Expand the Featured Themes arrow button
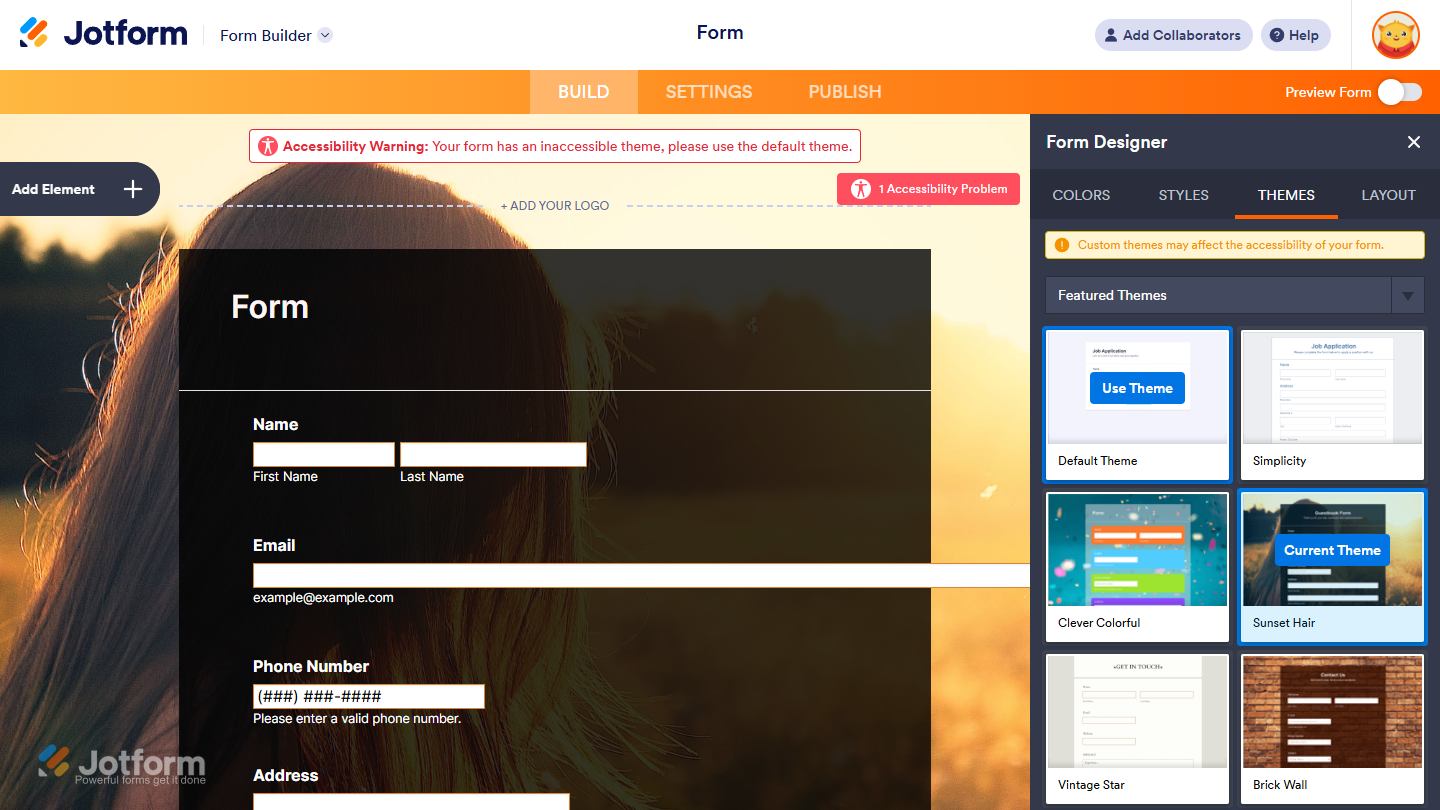This screenshot has height=810, width=1440. point(1408,295)
